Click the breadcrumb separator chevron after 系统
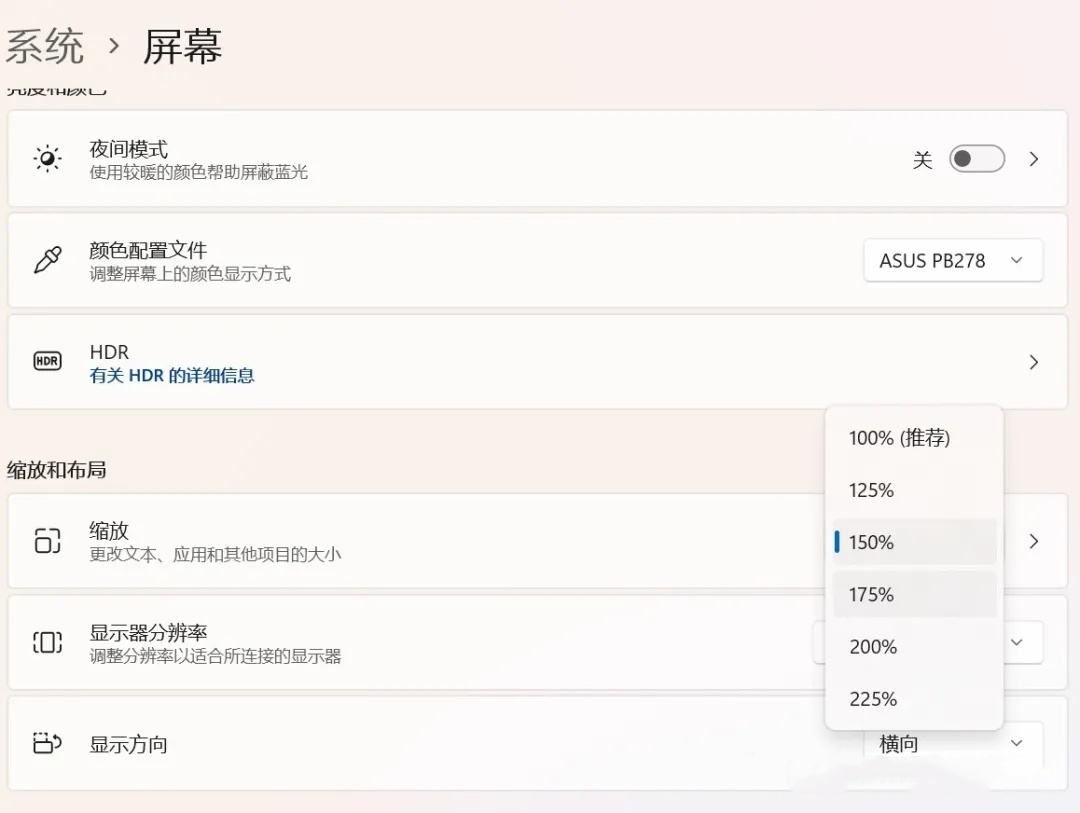 pyautogui.click(x=114, y=47)
